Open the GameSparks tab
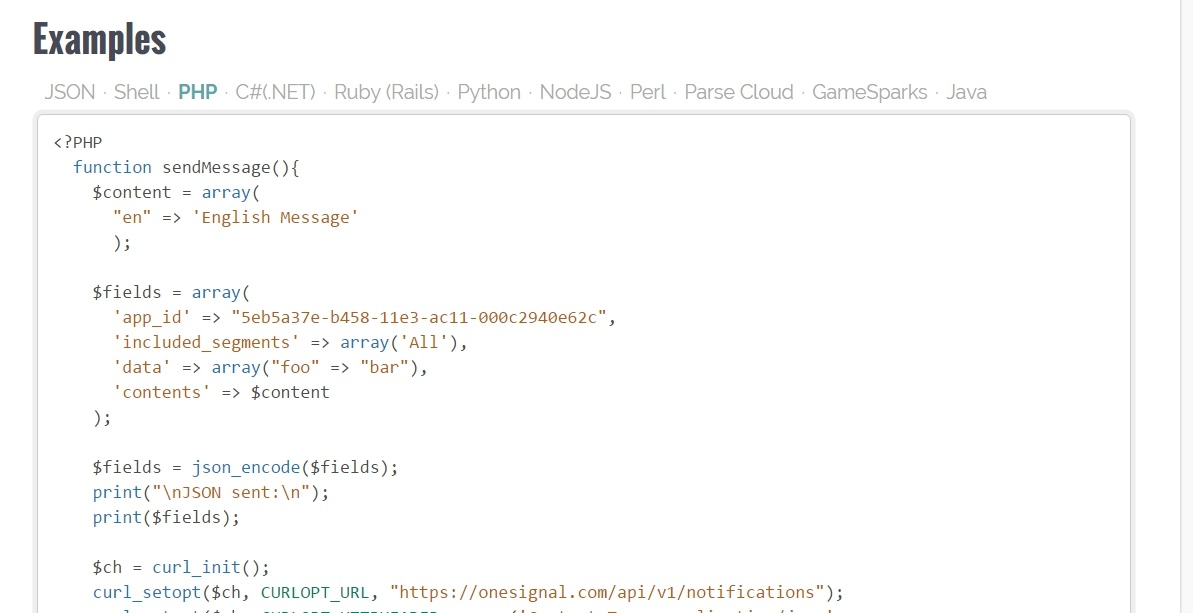This screenshot has width=1193, height=613. tap(871, 92)
